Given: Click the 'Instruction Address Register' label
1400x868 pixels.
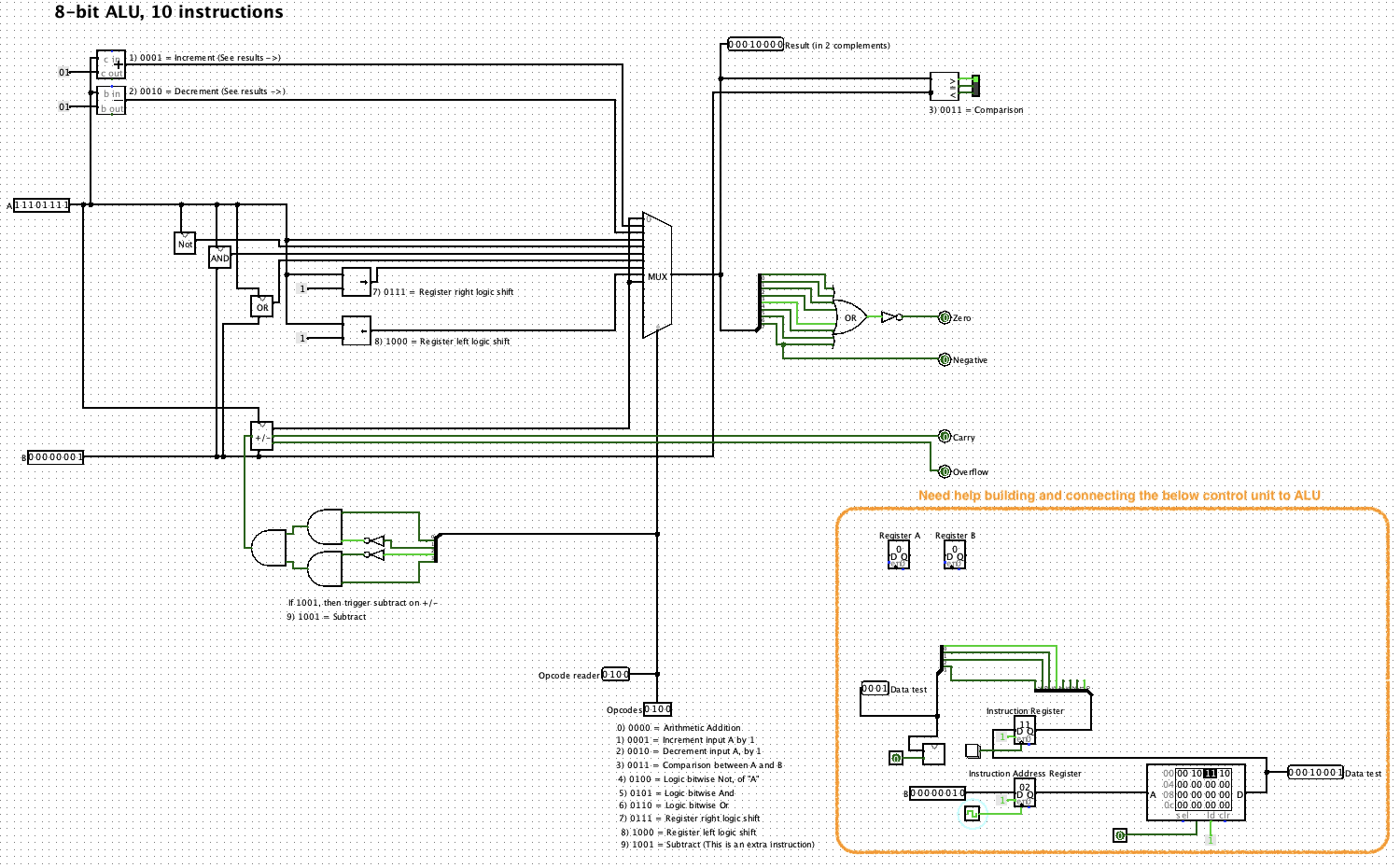Looking at the screenshot, I should coord(1025,774).
